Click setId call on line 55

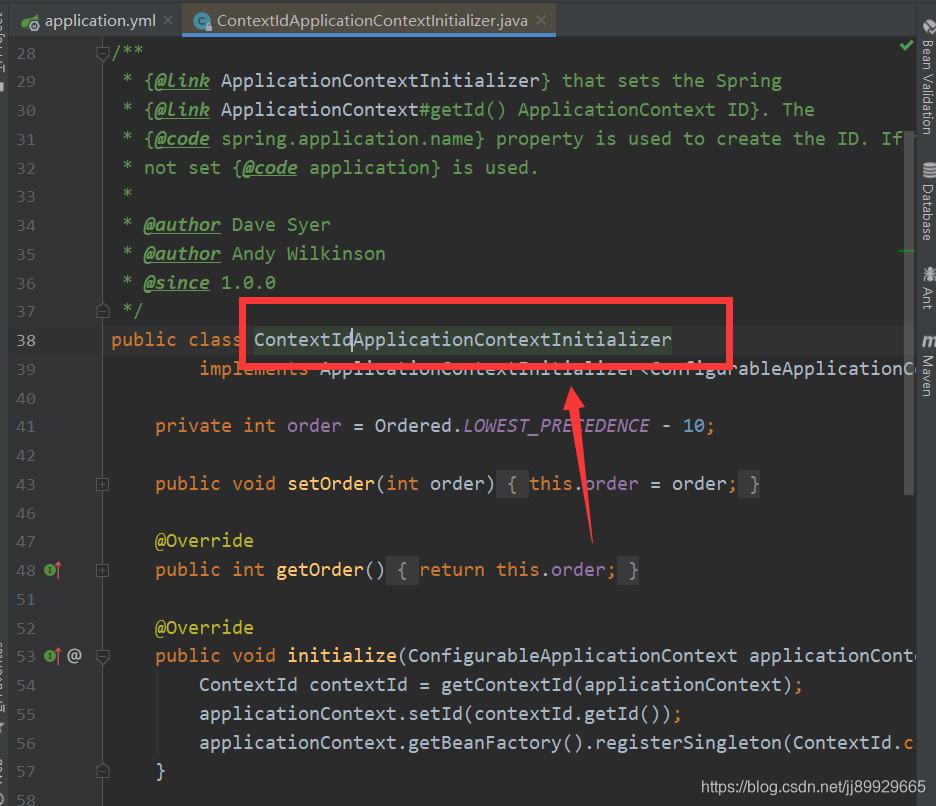435,714
